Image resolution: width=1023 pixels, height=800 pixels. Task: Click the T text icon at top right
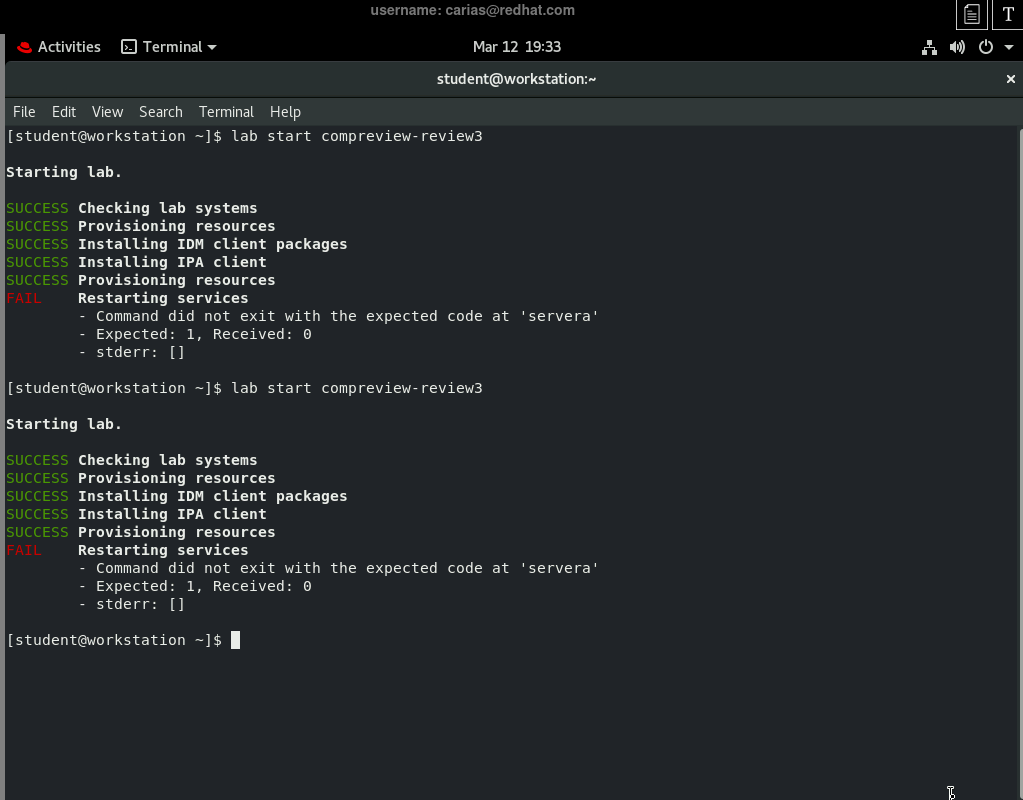pyautogui.click(x=1008, y=14)
